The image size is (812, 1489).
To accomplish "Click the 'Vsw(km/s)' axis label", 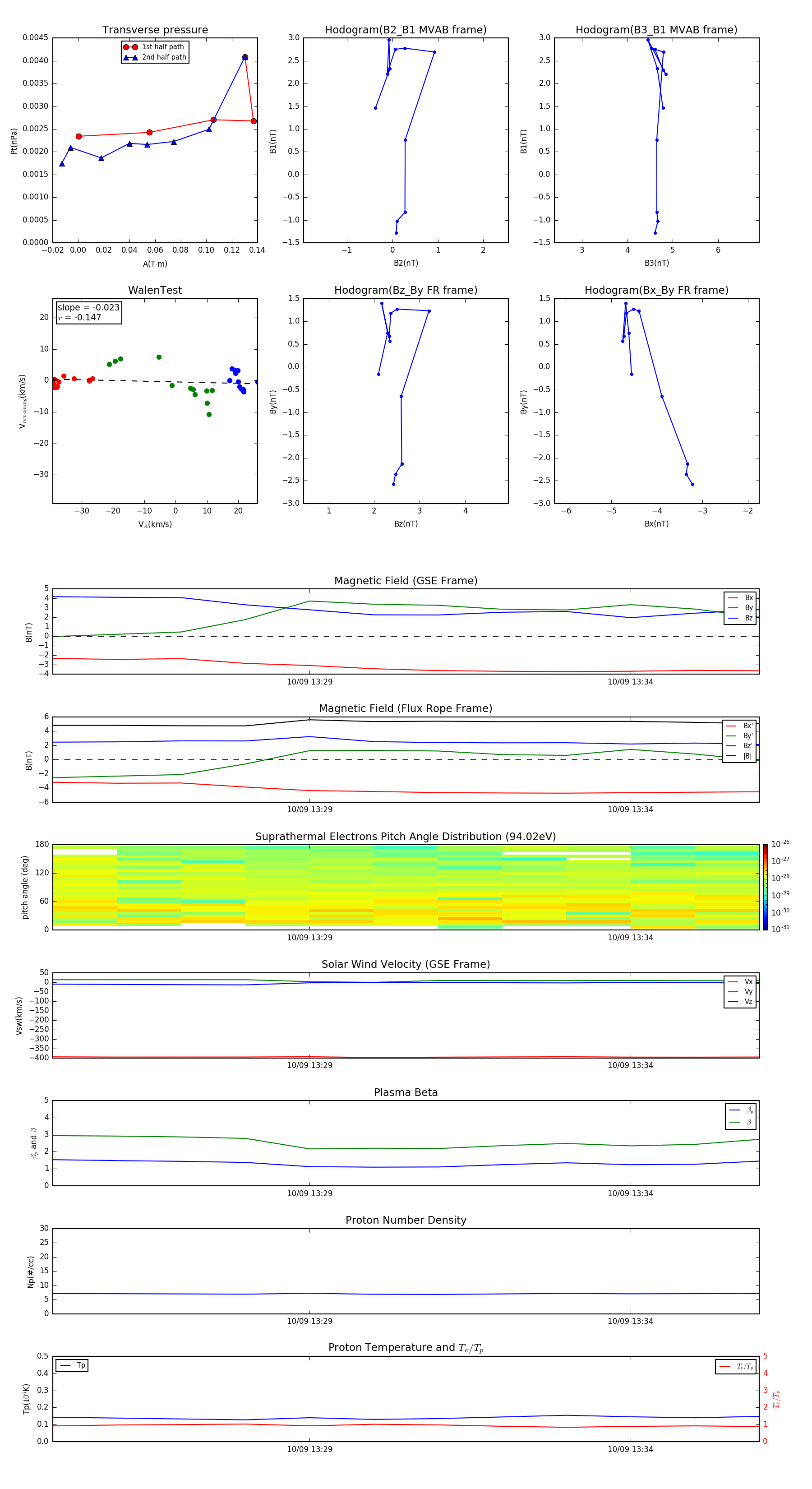I will [19, 1015].
